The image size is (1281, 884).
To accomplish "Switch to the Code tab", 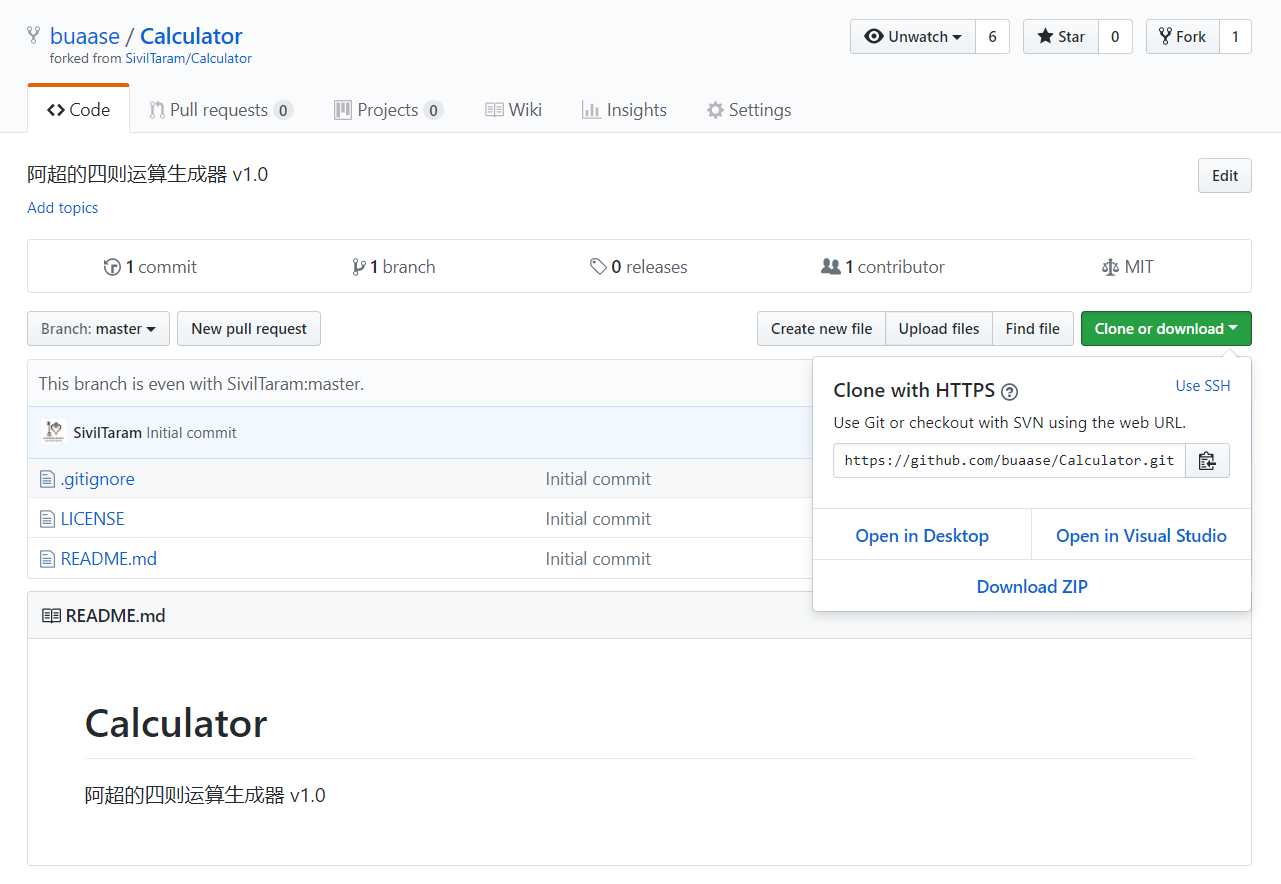I will click(x=79, y=110).
